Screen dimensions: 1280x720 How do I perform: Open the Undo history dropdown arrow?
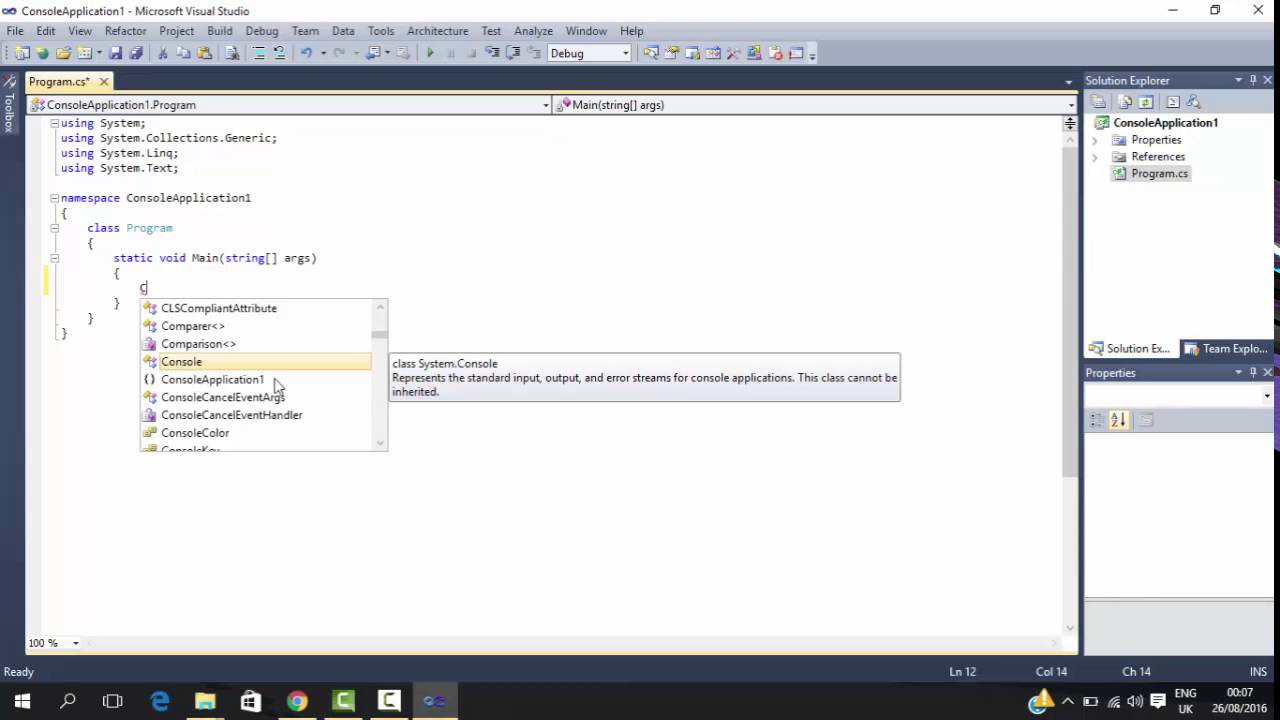coord(323,53)
